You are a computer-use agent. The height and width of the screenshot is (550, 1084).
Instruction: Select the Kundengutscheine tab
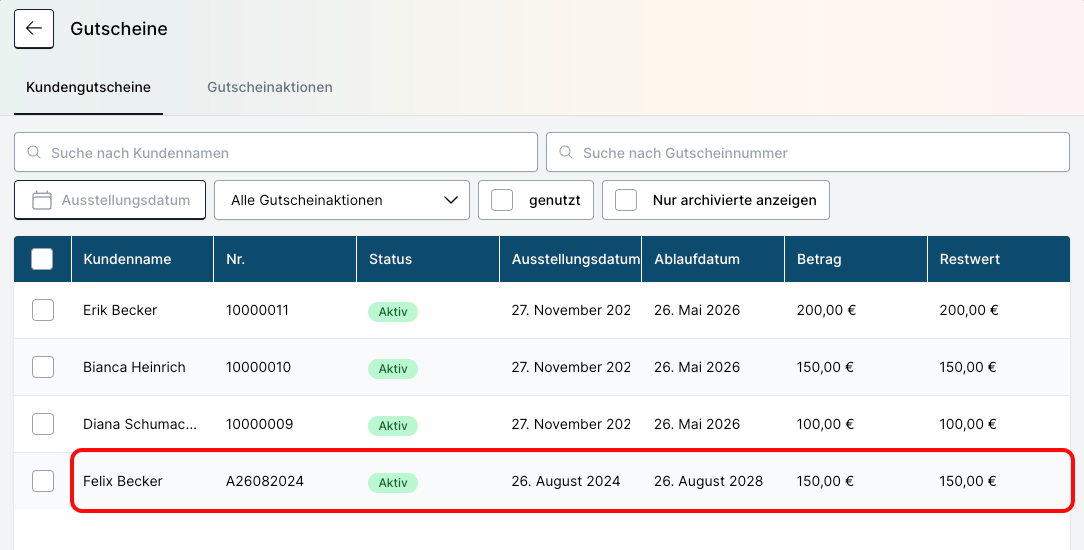pos(88,87)
